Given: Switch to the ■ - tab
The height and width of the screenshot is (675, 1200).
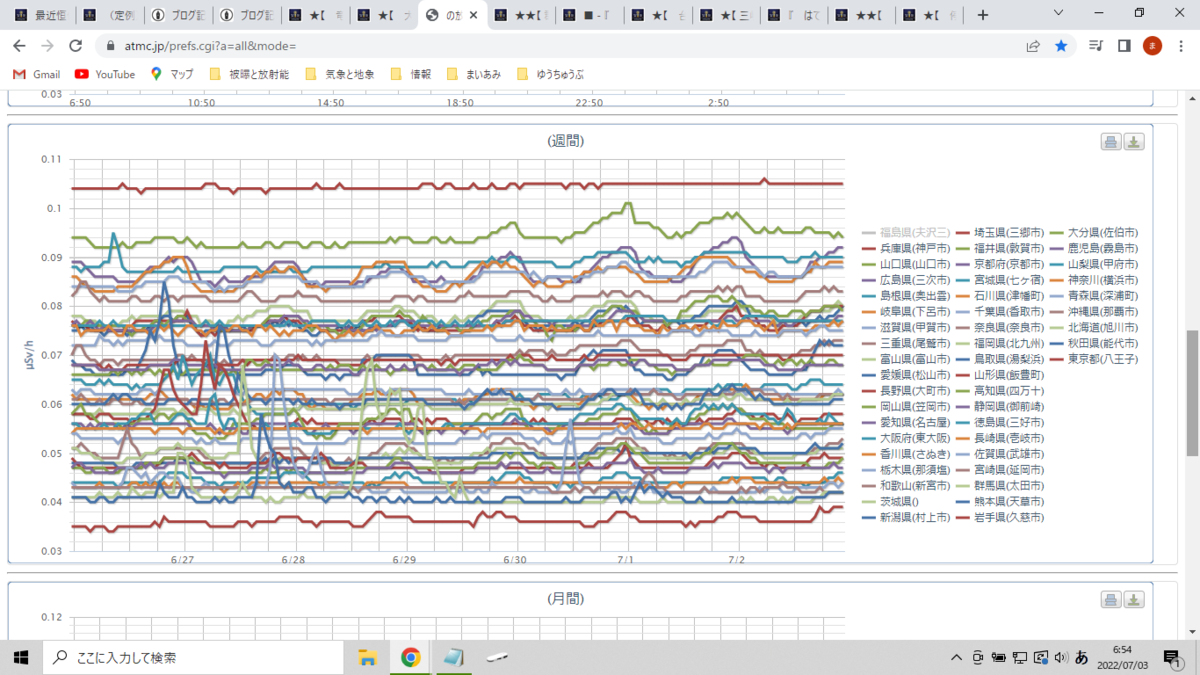Looking at the screenshot, I should [588, 15].
